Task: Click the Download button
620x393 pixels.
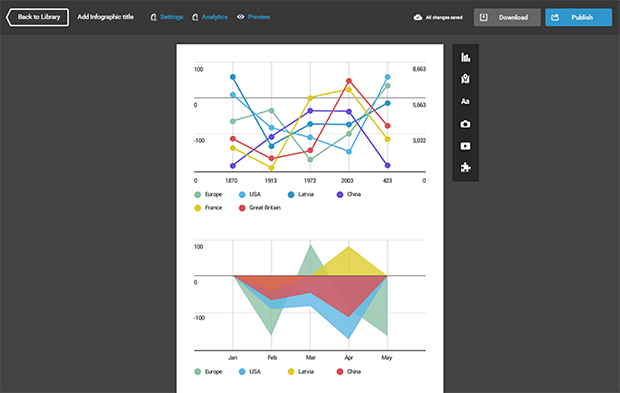Action: click(x=507, y=17)
